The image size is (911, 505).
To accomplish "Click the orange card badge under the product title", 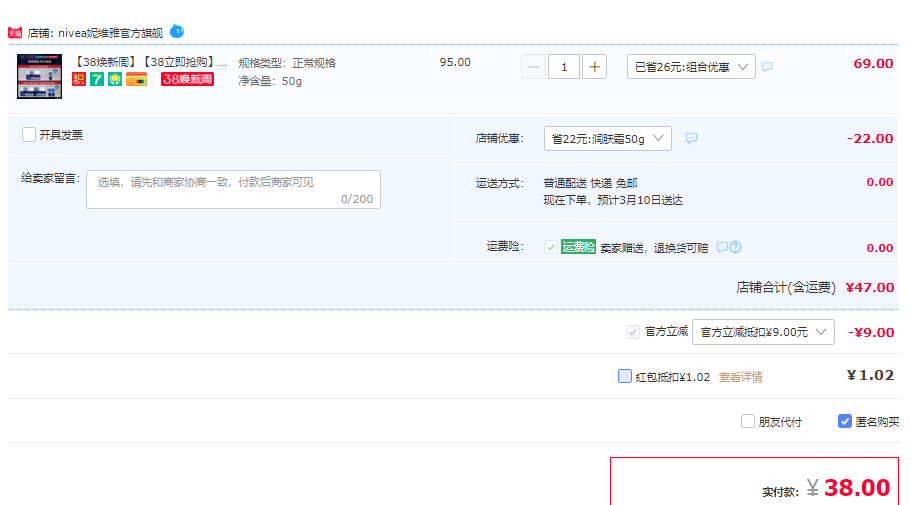I will pos(137,79).
